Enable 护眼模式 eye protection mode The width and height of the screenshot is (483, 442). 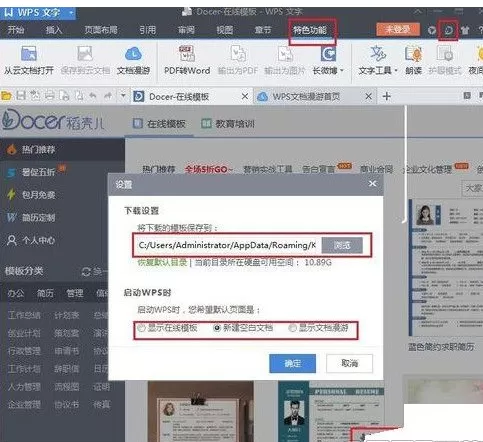pyautogui.click(x=445, y=60)
